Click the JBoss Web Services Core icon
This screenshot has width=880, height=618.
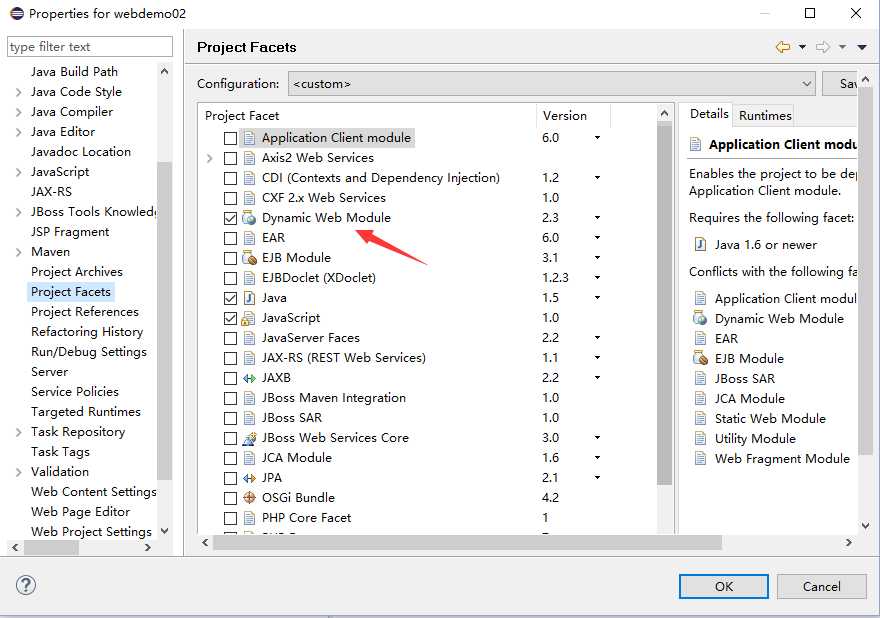(x=249, y=438)
